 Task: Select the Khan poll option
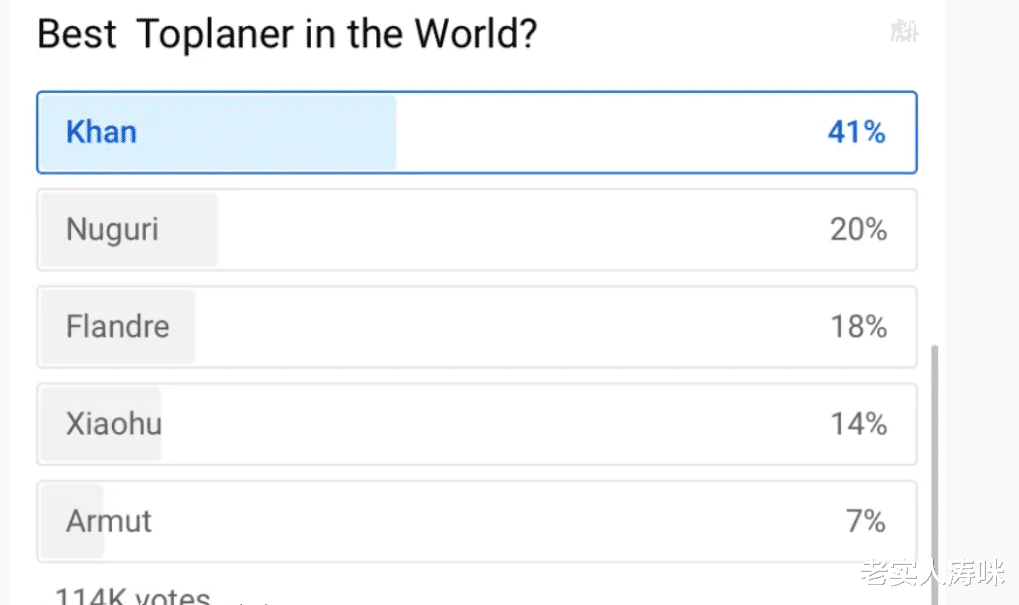476,133
